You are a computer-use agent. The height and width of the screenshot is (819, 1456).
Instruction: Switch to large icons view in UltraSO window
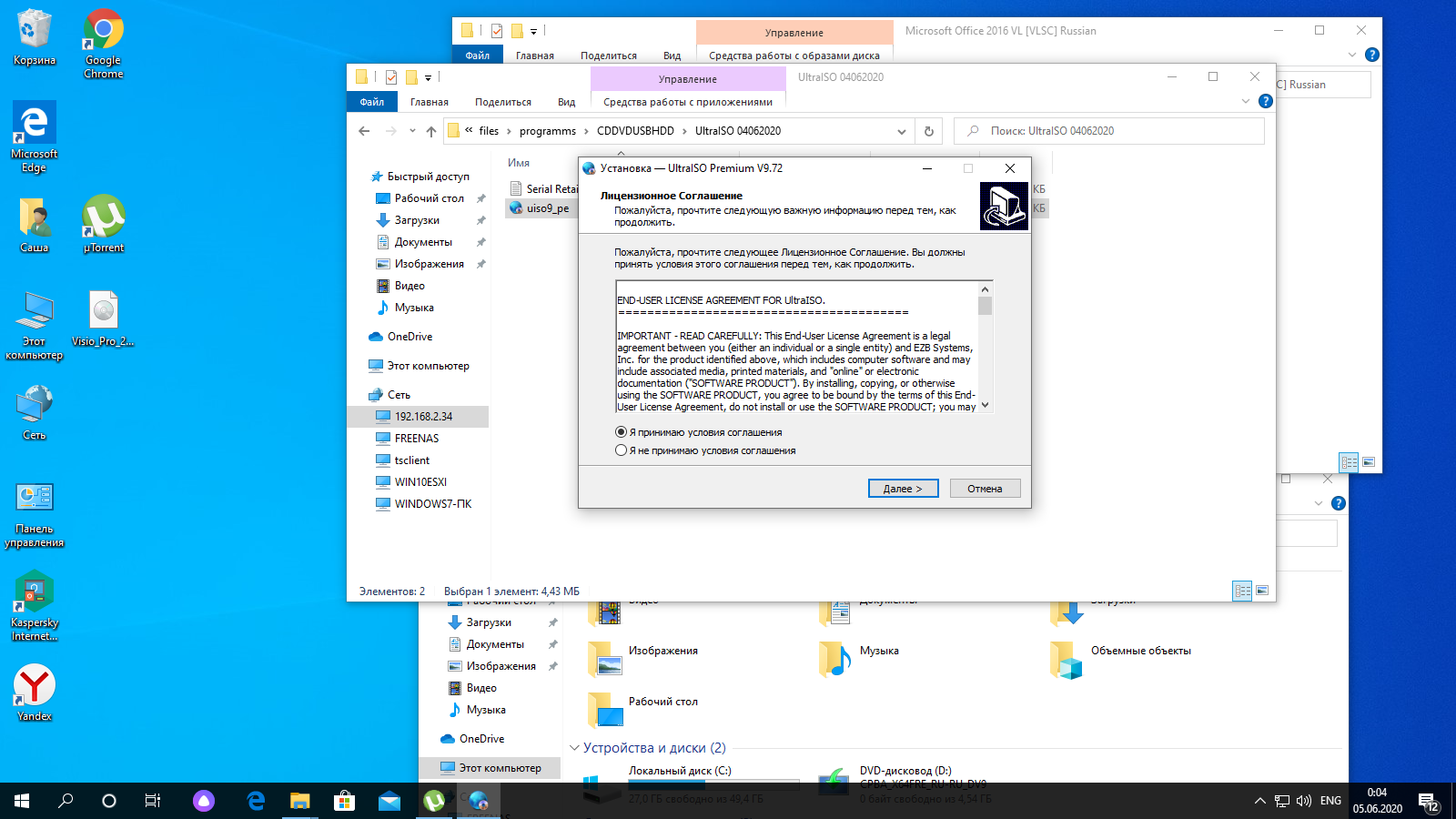1262,591
